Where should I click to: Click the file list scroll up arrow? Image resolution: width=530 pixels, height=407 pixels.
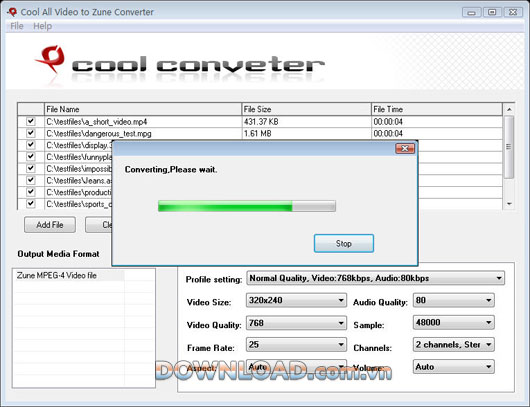(x=509, y=109)
